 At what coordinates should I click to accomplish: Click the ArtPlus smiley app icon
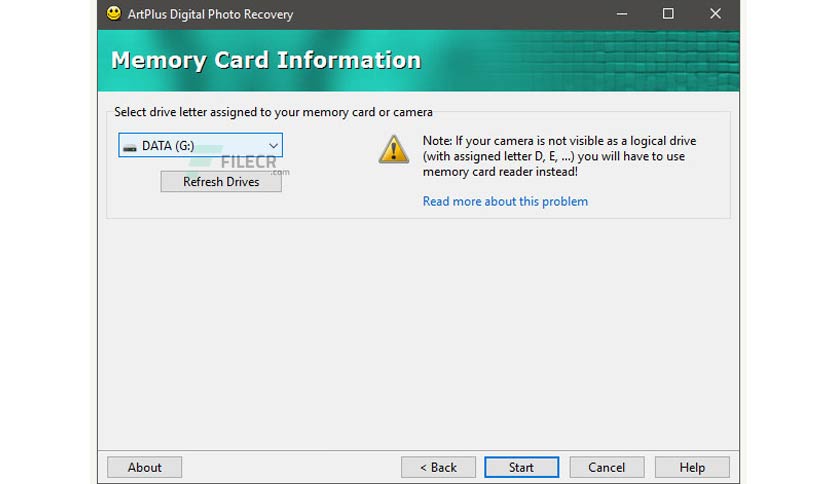click(x=114, y=13)
